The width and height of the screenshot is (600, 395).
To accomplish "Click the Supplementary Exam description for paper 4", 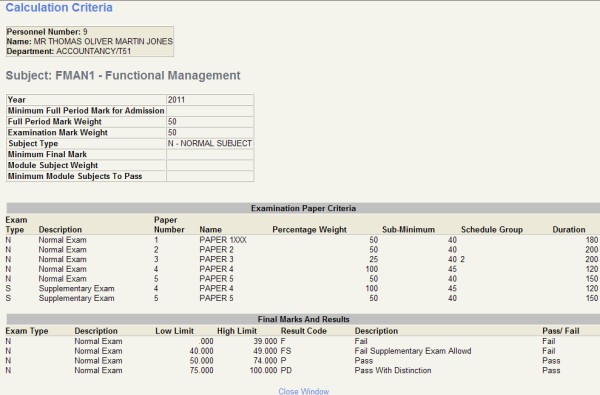I will tap(76, 288).
